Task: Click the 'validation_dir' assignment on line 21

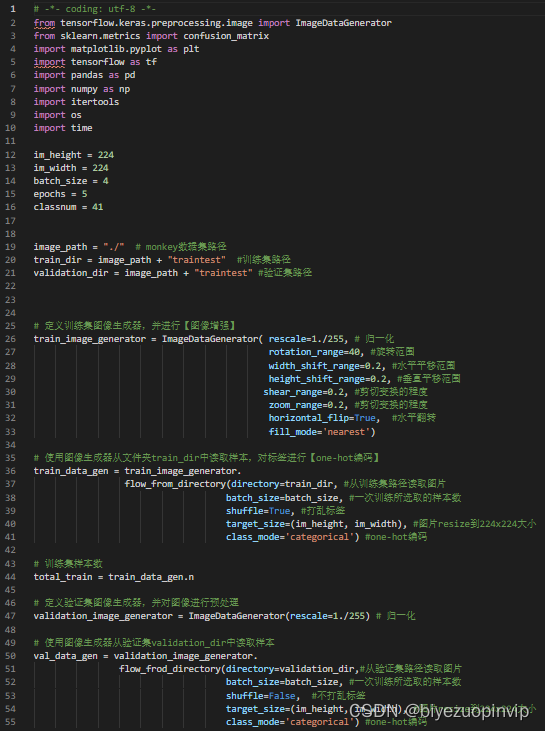Action: tap(143, 273)
